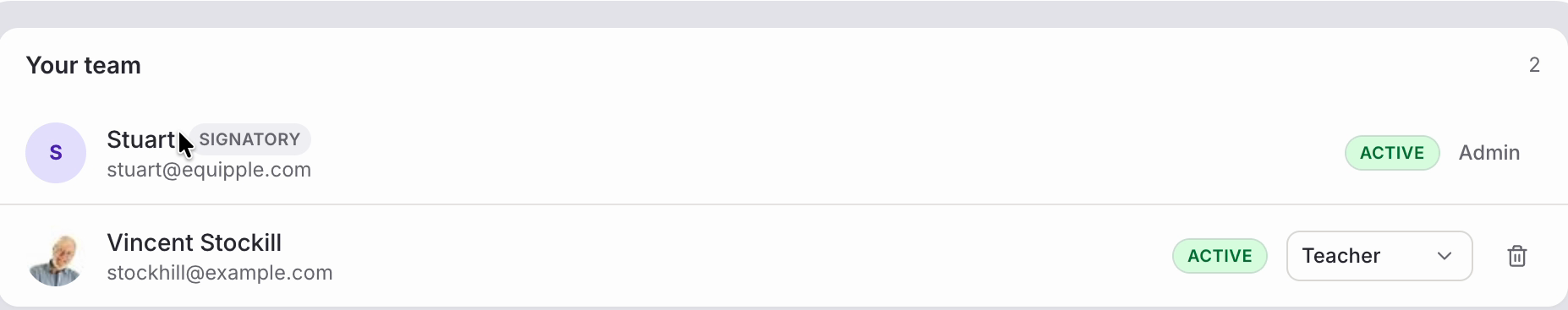Image resolution: width=1568 pixels, height=310 pixels.
Task: Click Stuart's green ACTIVE status badge
Action: tap(1392, 153)
